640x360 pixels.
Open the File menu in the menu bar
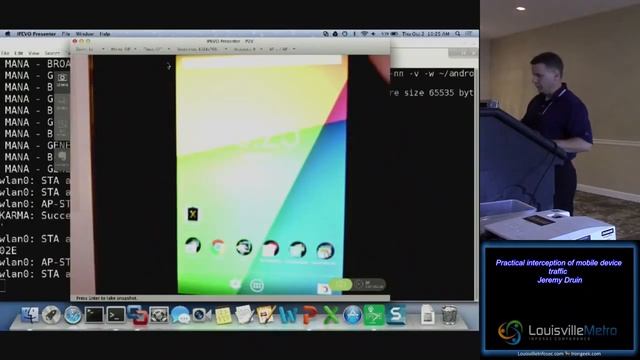click(x=66, y=34)
